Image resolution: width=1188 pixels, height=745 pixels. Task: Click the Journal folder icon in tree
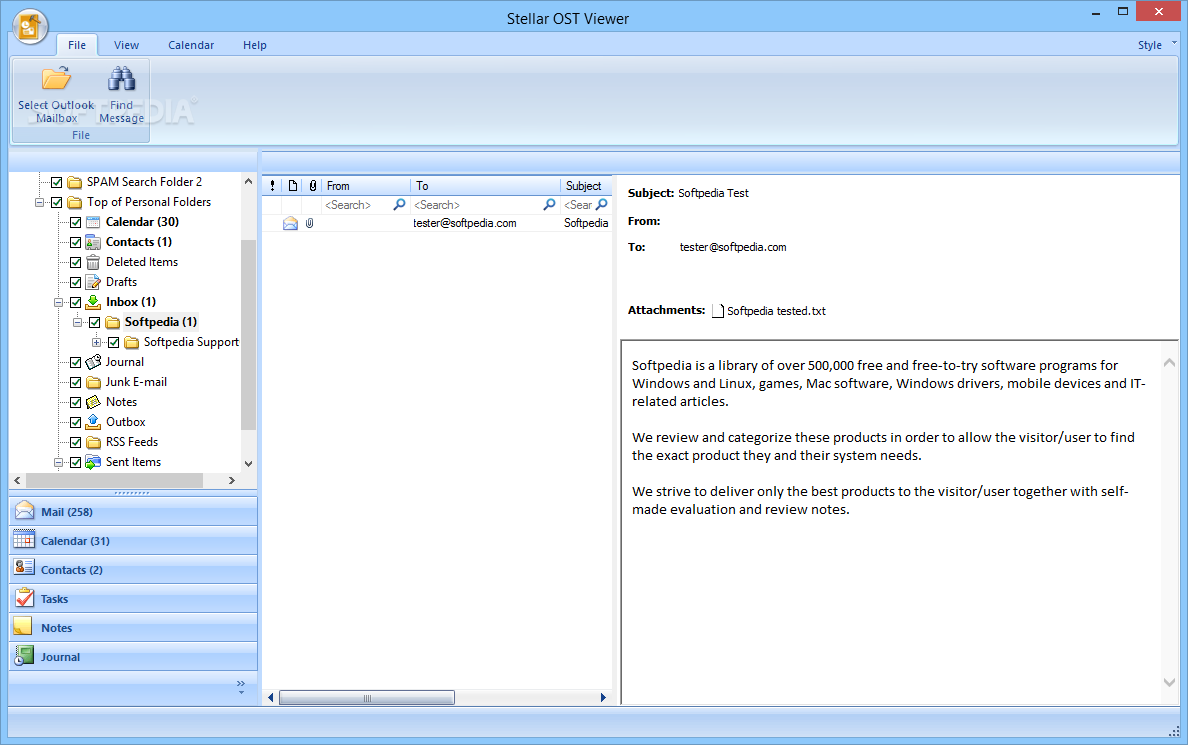point(93,362)
